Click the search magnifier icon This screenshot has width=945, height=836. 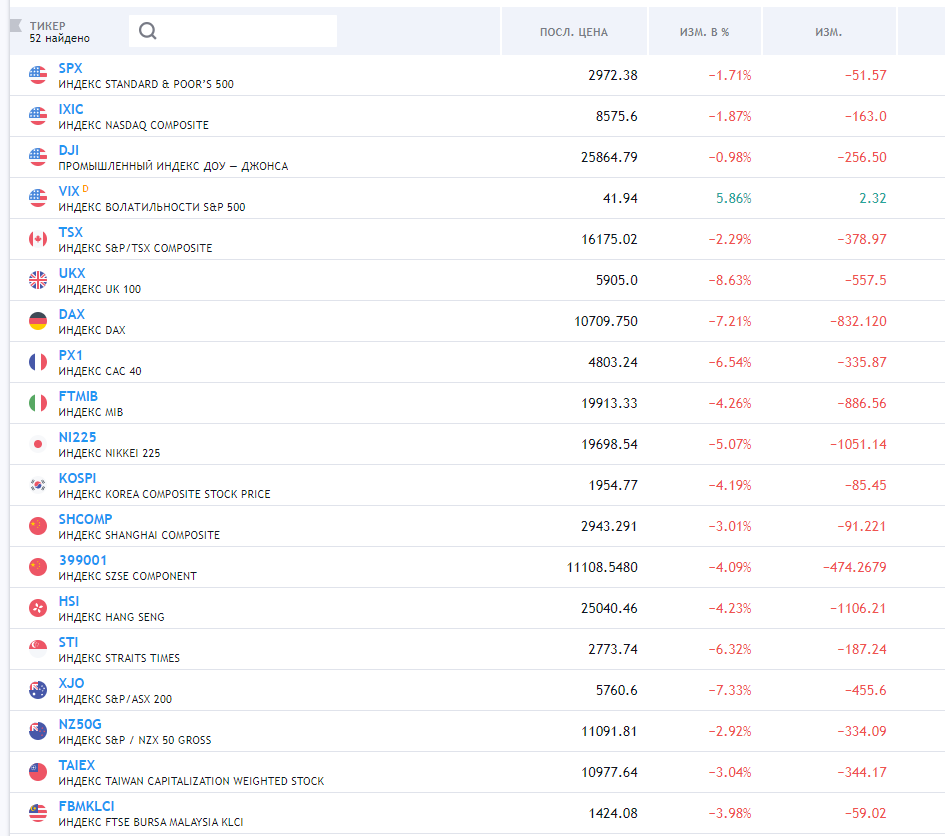pyautogui.click(x=148, y=31)
